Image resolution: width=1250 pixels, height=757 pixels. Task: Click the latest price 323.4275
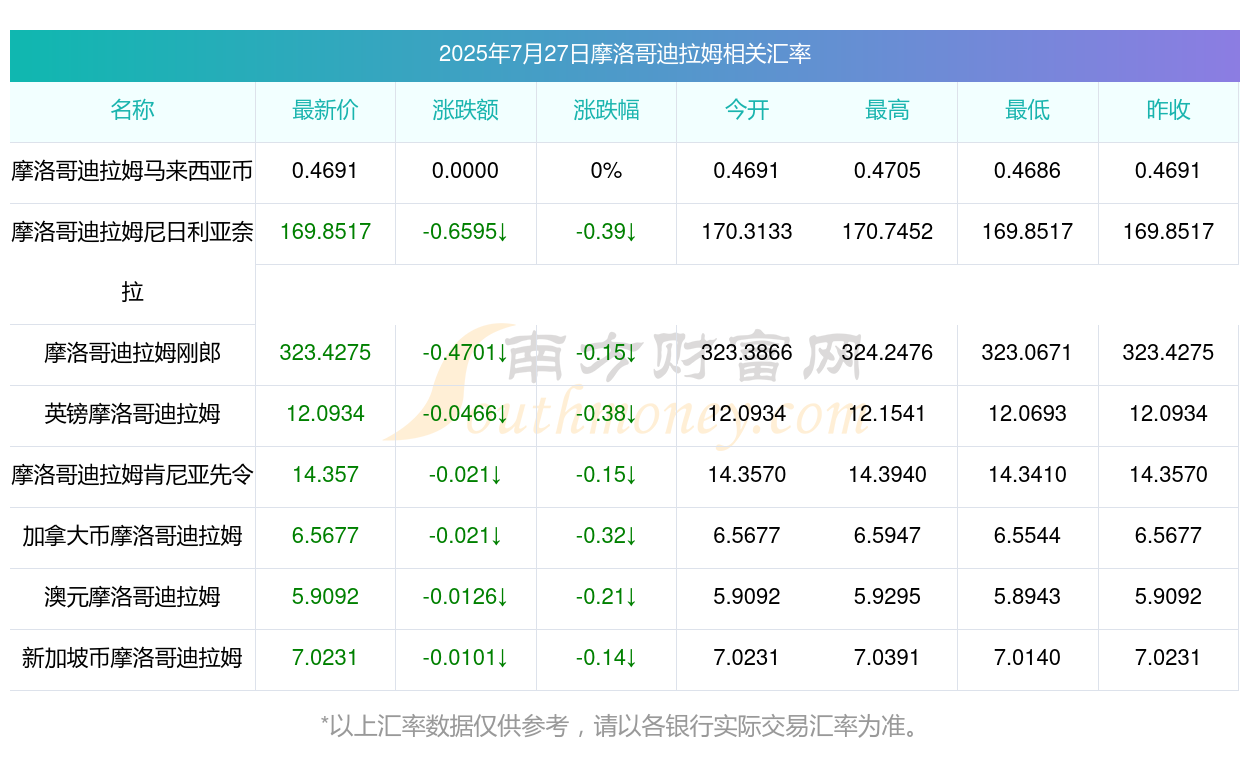(x=325, y=353)
